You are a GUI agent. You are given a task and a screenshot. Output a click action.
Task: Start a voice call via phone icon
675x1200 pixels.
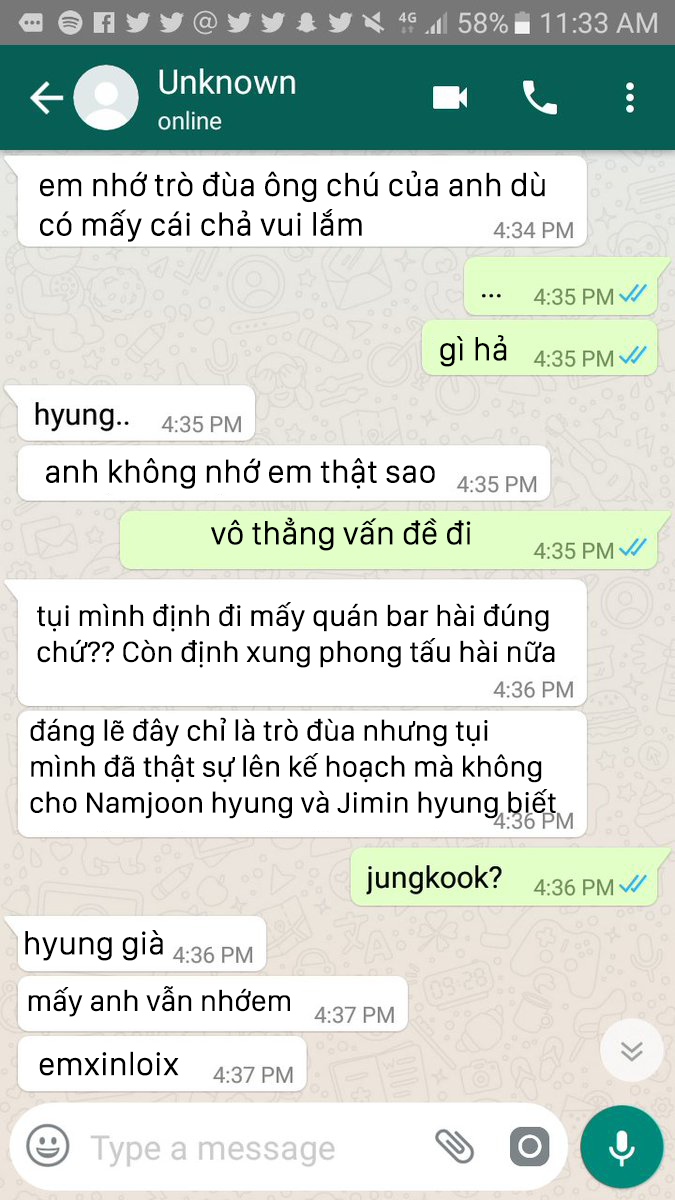(x=540, y=97)
